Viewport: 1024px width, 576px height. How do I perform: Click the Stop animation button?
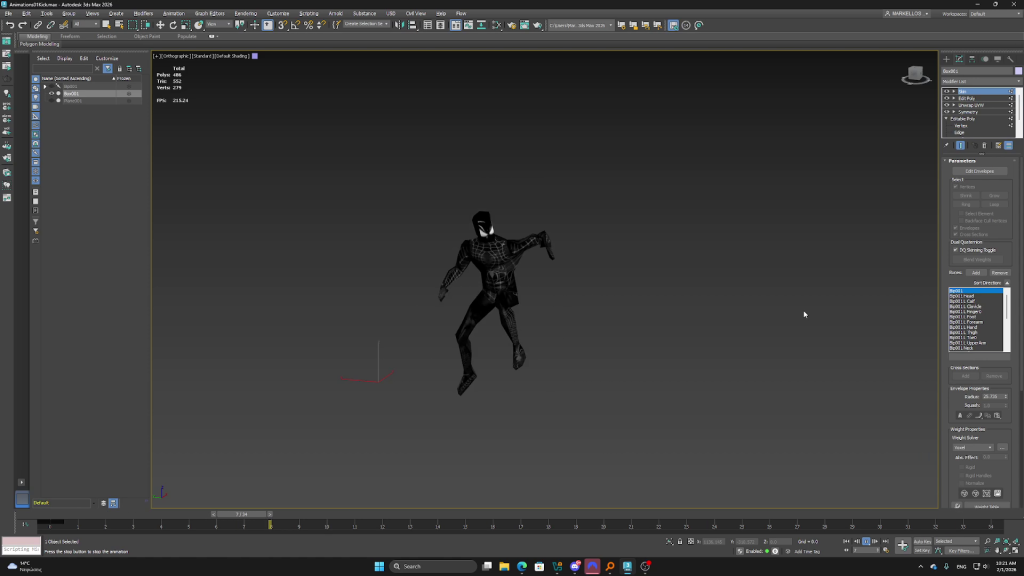tap(866, 541)
